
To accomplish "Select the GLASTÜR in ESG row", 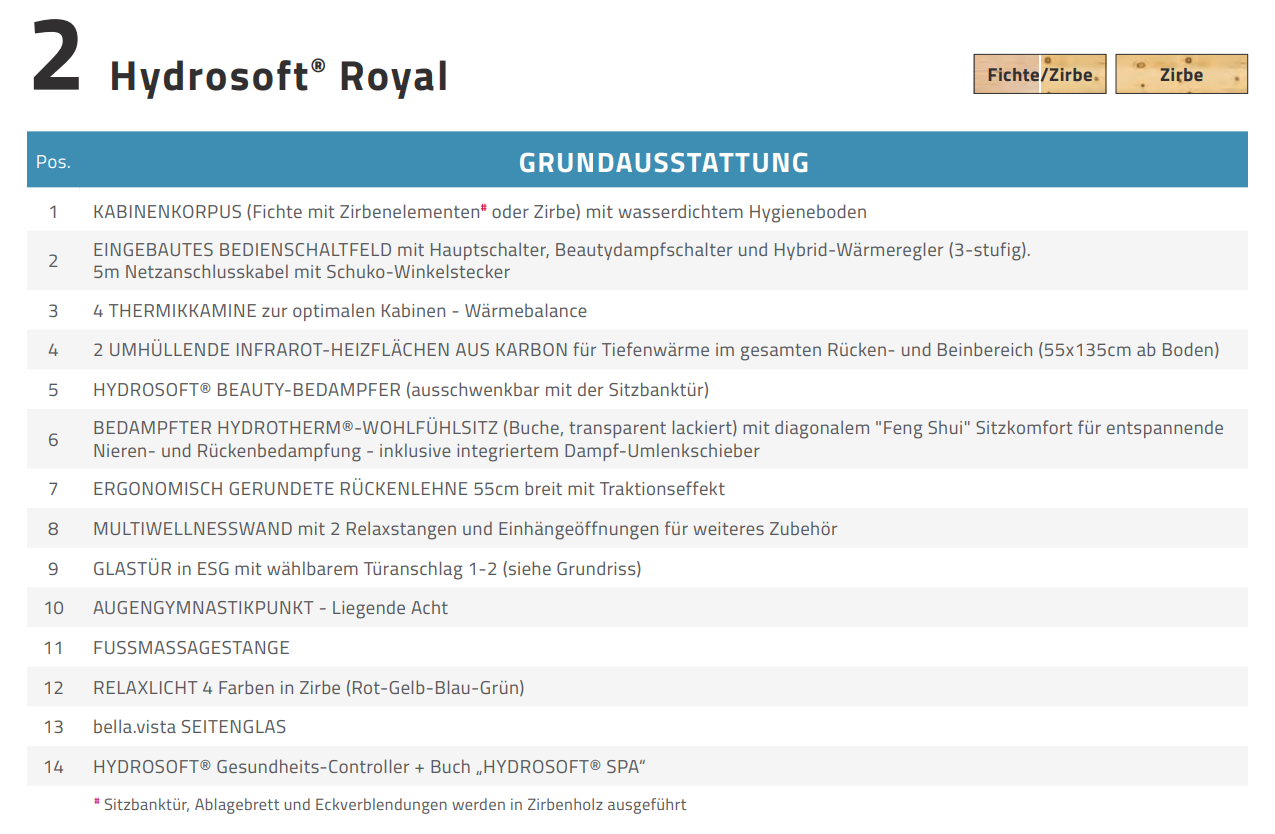I will pos(366,569).
